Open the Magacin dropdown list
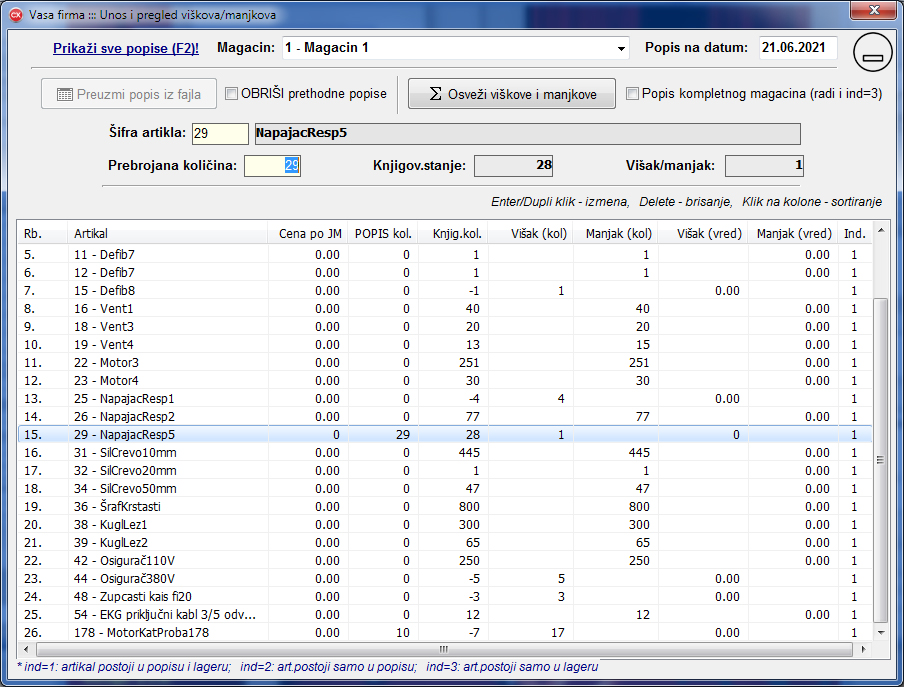This screenshot has width=904, height=687. click(x=621, y=48)
